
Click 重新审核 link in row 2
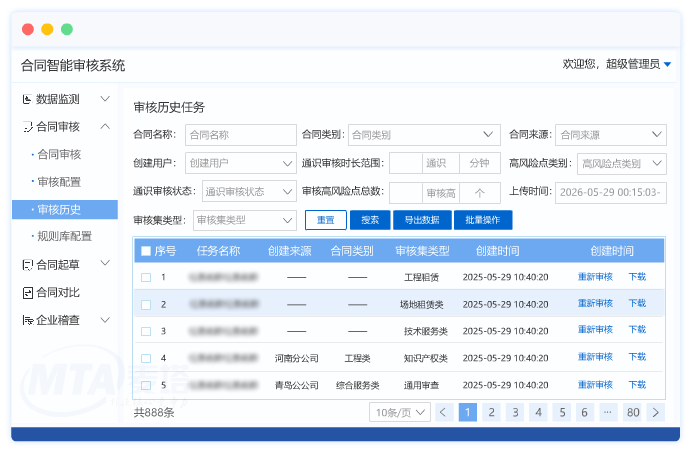click(x=595, y=303)
